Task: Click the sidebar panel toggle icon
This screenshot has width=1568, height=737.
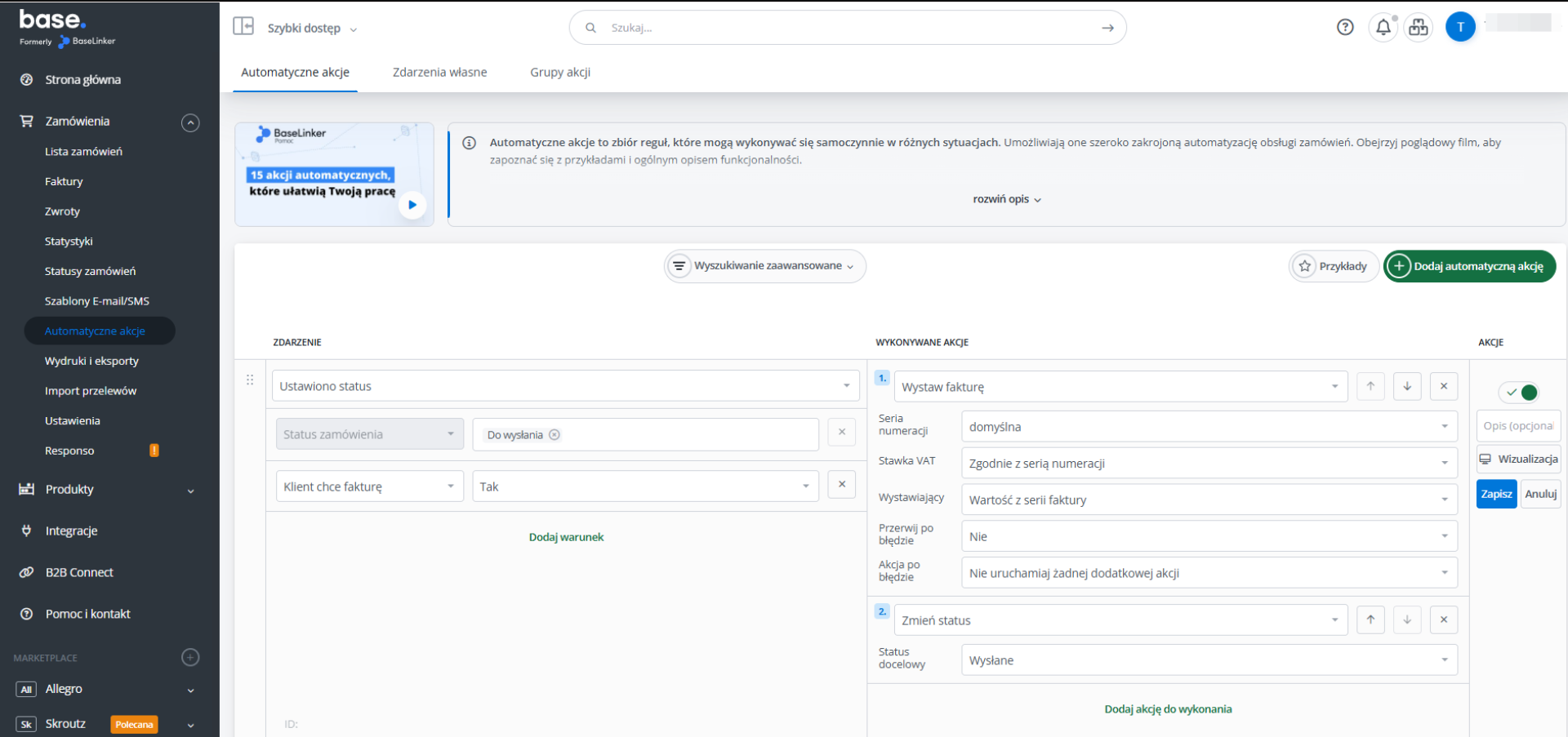Action: pyautogui.click(x=243, y=26)
